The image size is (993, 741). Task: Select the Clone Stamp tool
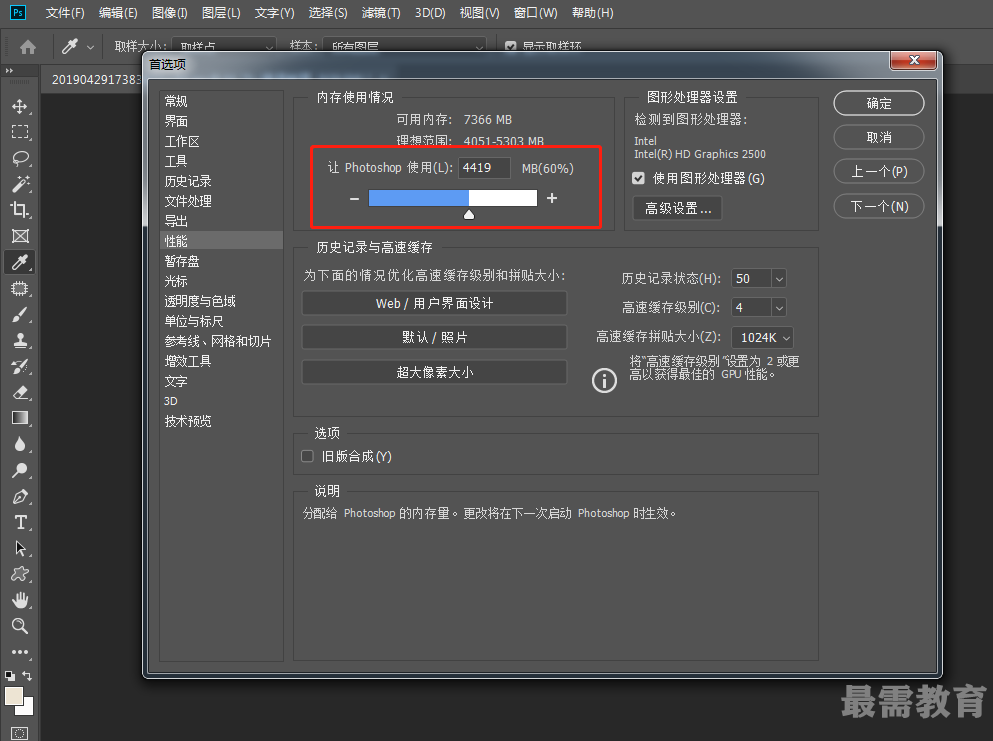click(20, 341)
